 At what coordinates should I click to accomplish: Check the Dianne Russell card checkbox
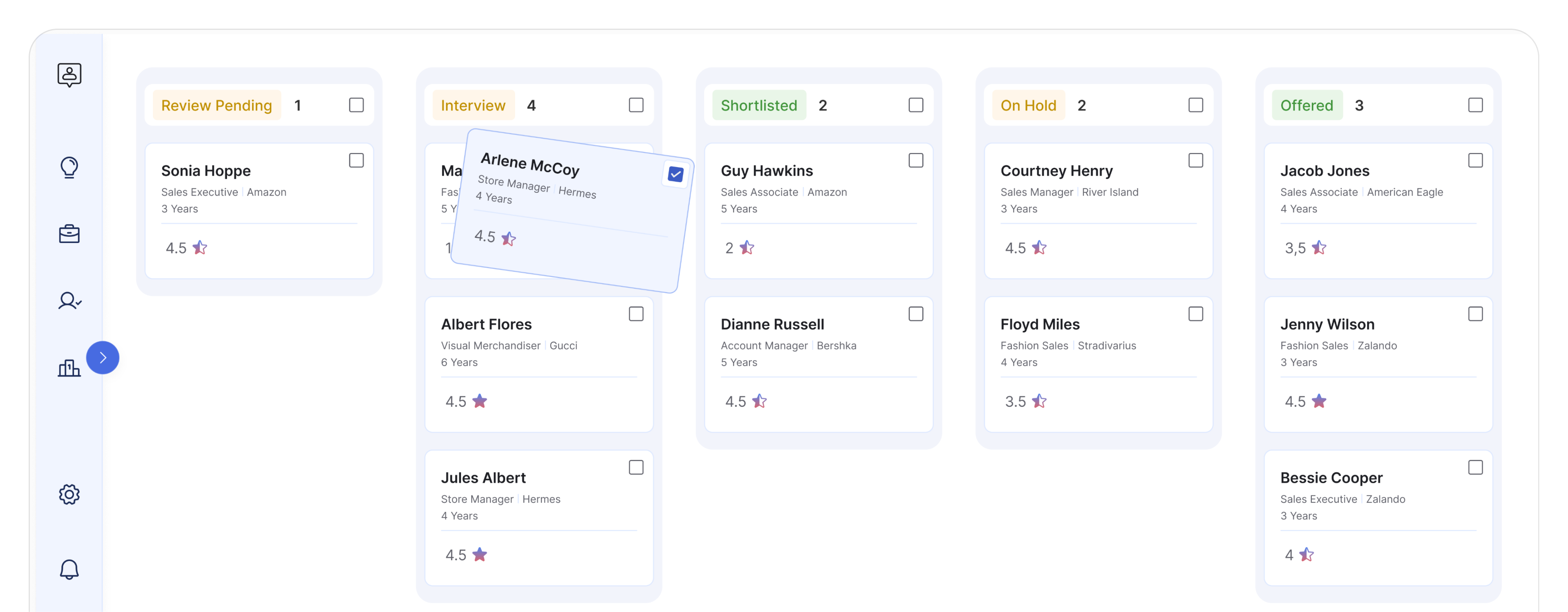(x=916, y=314)
